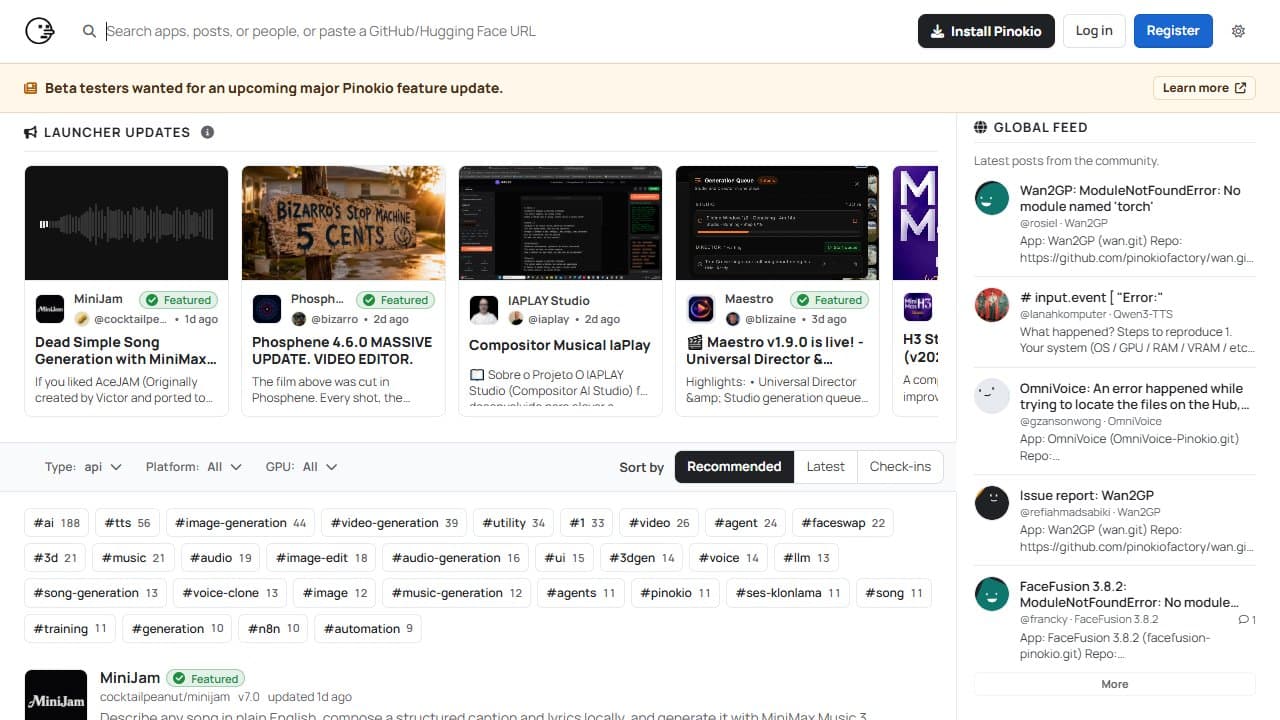Screen dimensions: 1280x720
Task: Click the Register button
Action: tap(1173, 31)
